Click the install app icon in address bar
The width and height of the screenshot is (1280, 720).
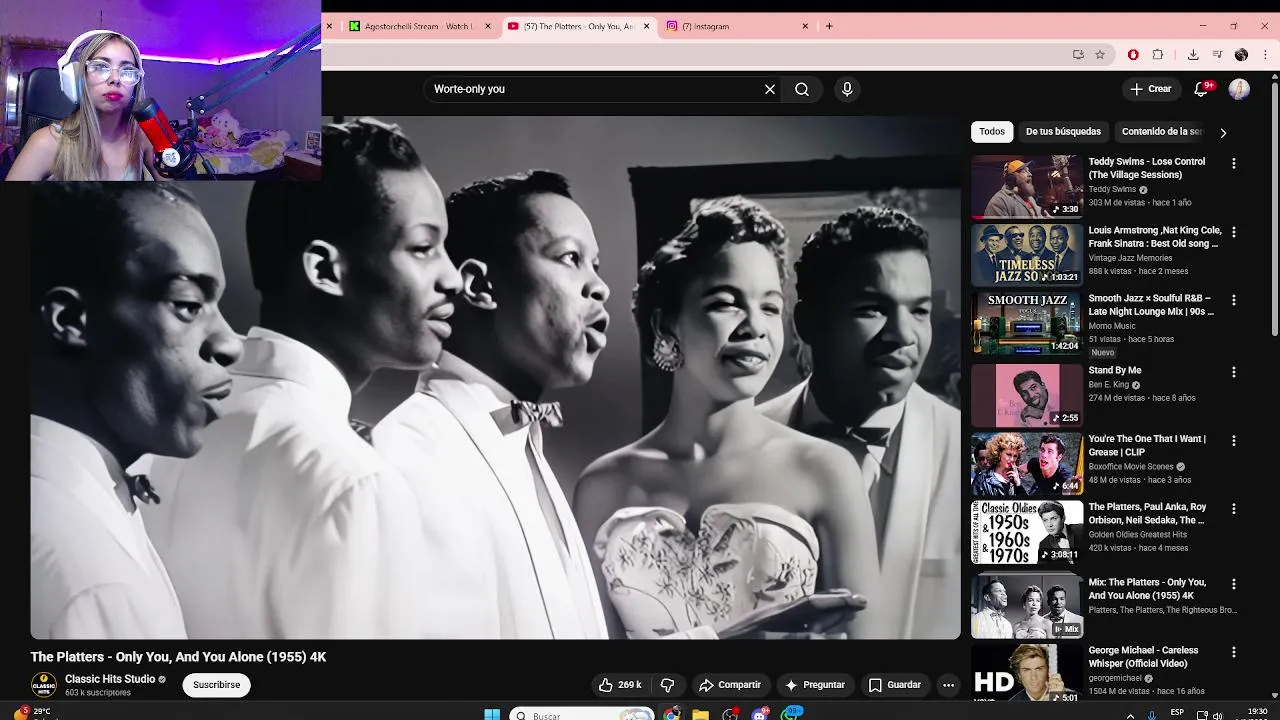tap(1078, 55)
